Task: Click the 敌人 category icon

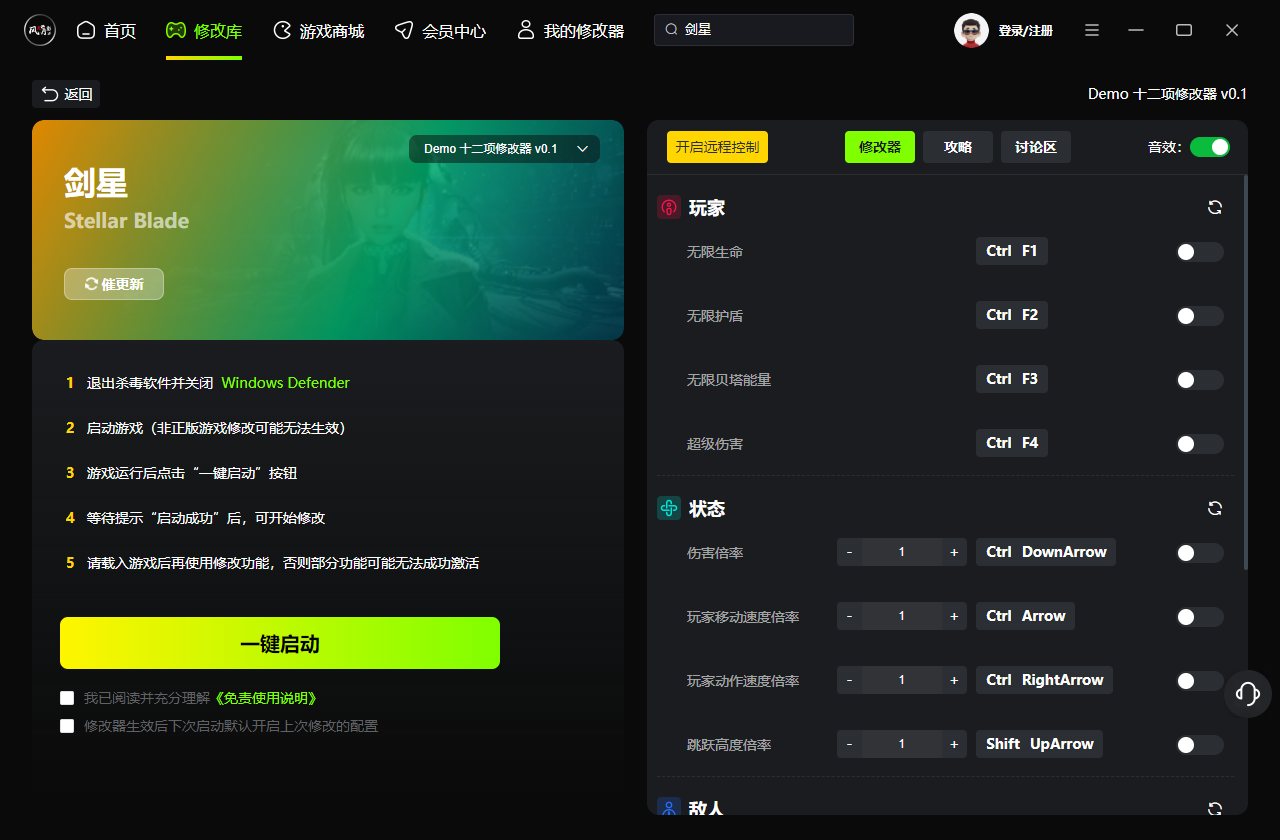Action: (x=669, y=806)
